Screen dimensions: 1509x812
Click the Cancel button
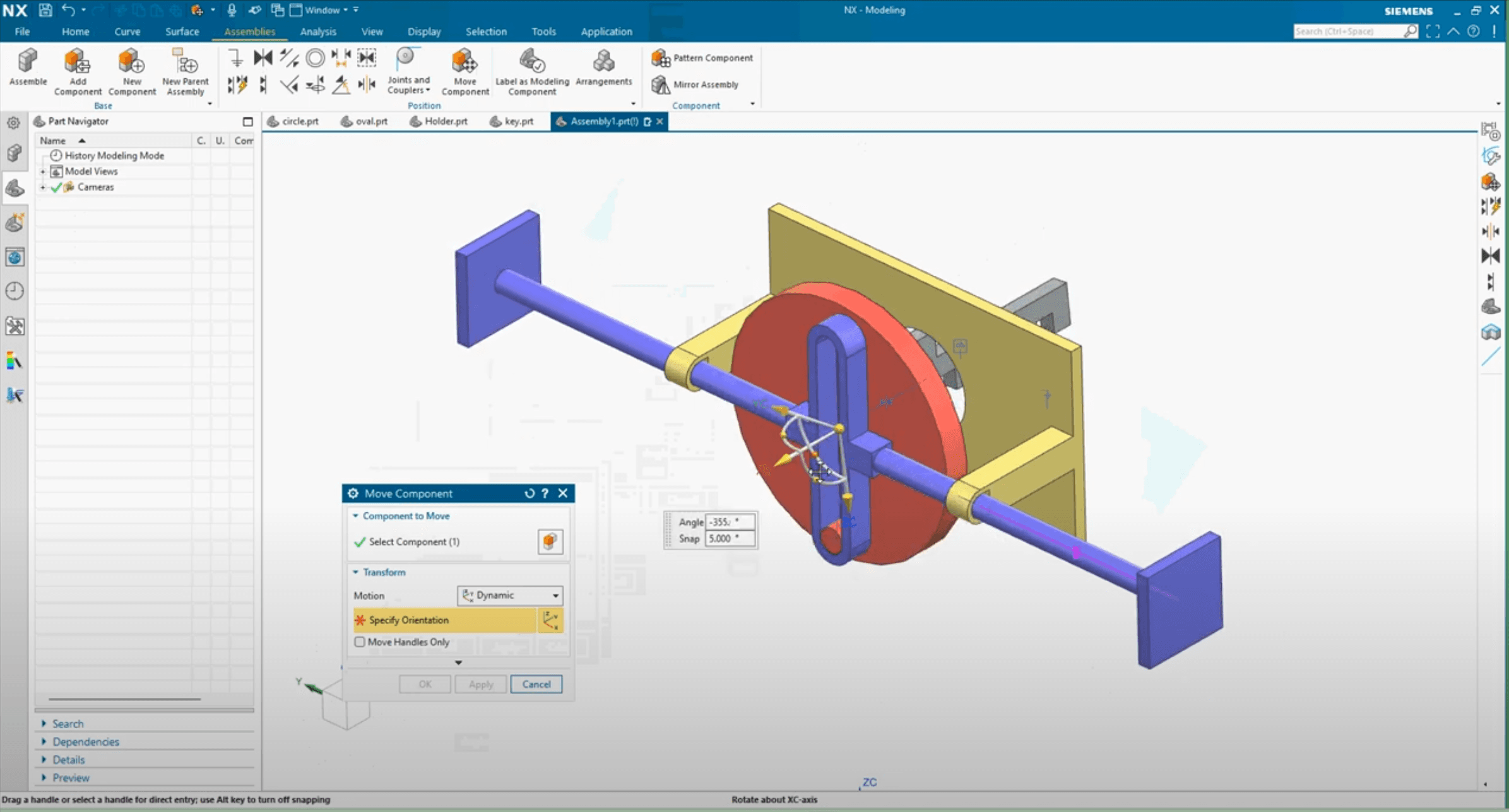pos(536,684)
